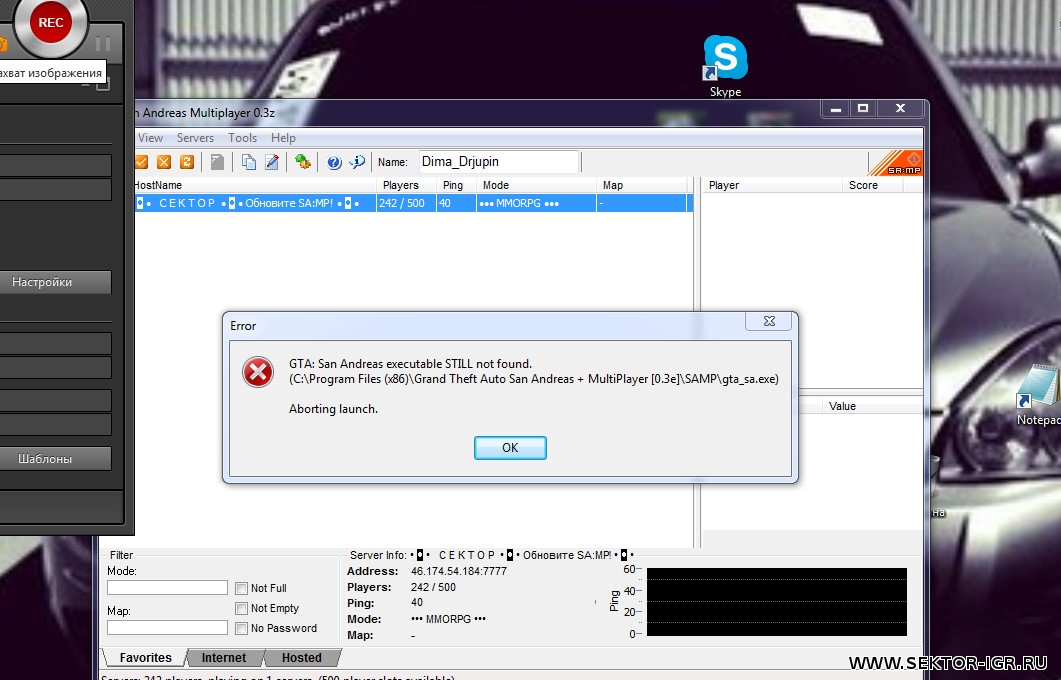The width and height of the screenshot is (1061, 680).
Task: Click the Player column header
Action: 772,185
